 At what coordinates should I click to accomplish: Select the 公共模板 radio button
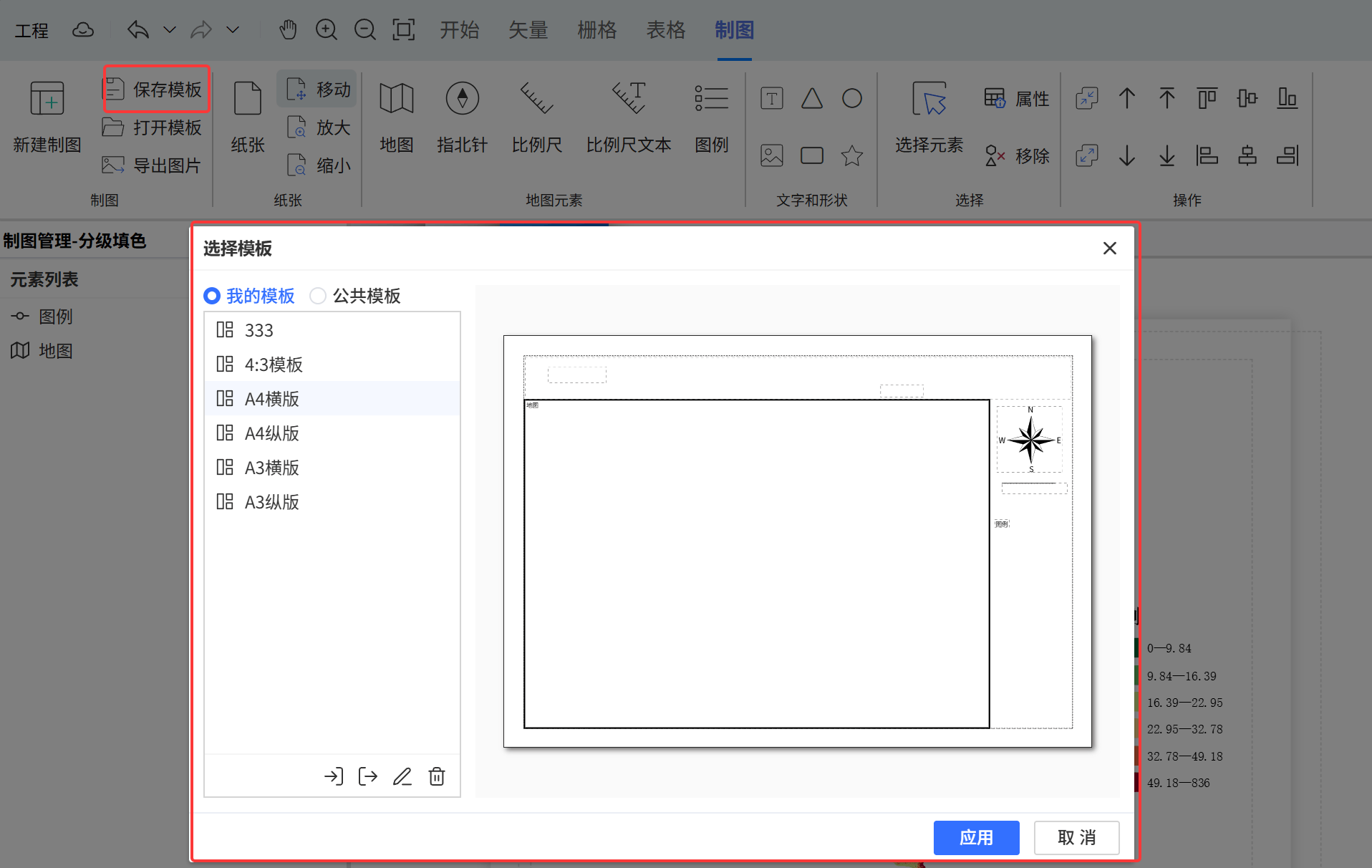click(x=318, y=296)
